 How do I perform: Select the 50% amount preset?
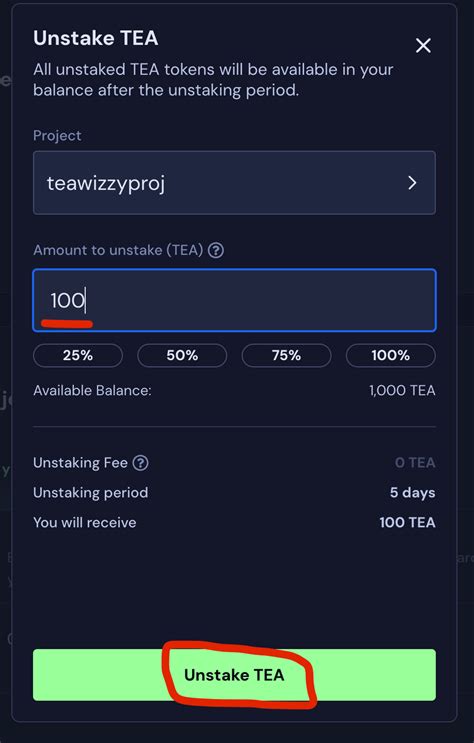point(182,355)
